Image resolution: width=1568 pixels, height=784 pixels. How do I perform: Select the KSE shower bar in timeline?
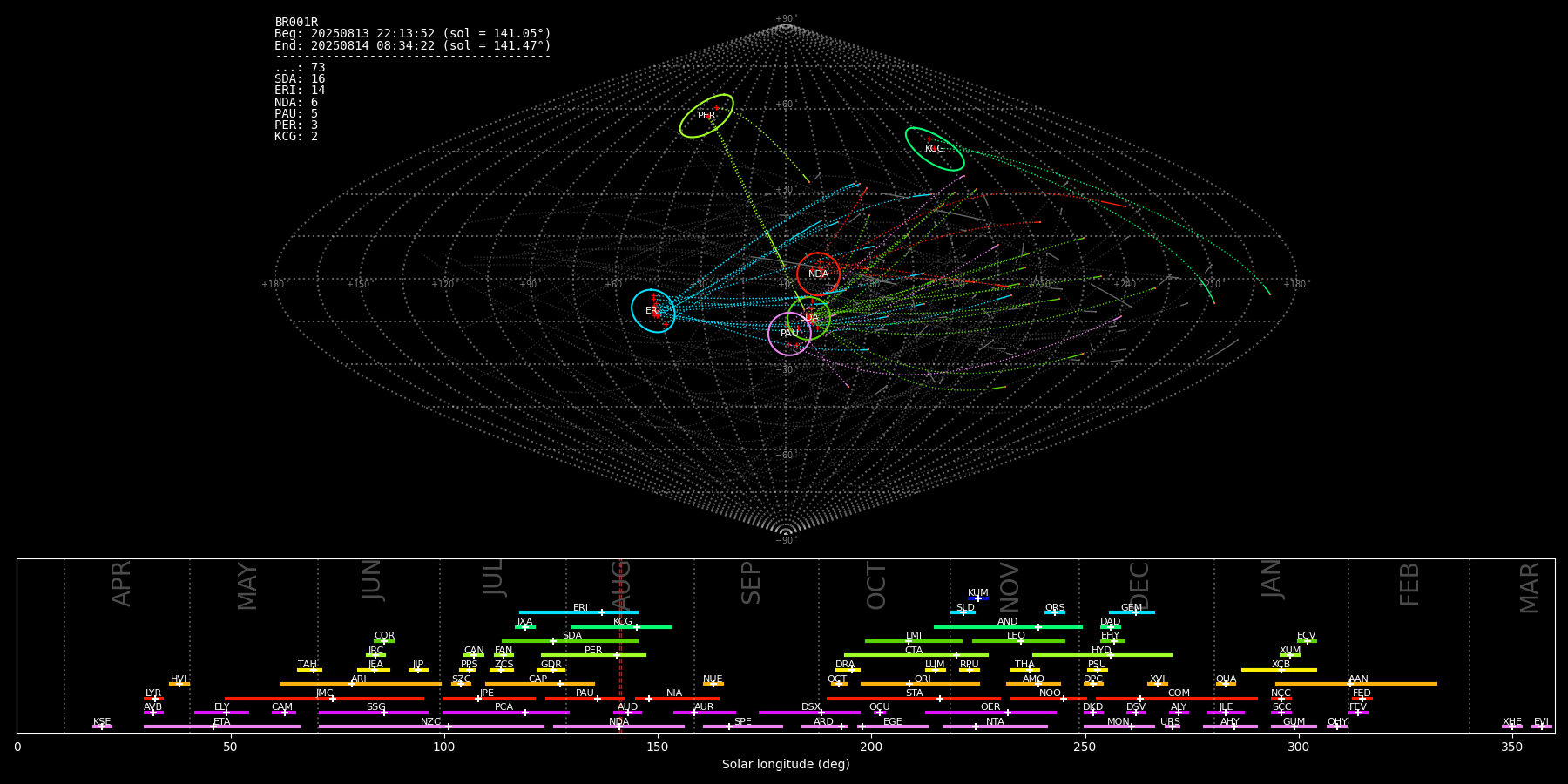pos(102,727)
